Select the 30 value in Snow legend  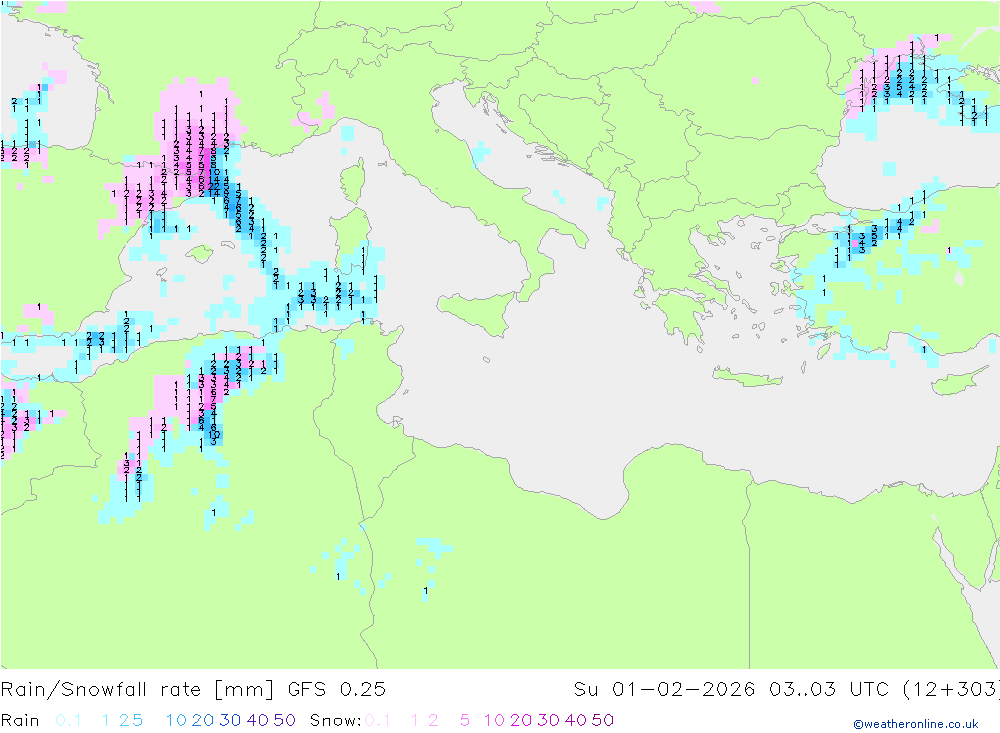coord(548,720)
